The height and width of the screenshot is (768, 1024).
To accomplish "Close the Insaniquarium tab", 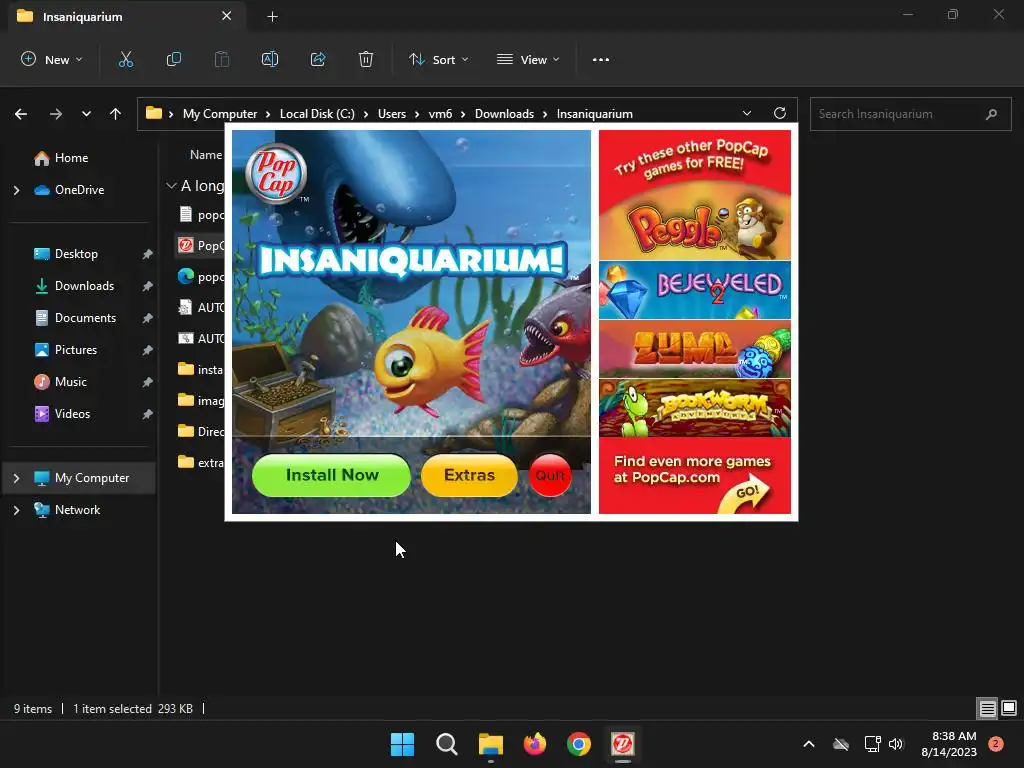I will [227, 16].
